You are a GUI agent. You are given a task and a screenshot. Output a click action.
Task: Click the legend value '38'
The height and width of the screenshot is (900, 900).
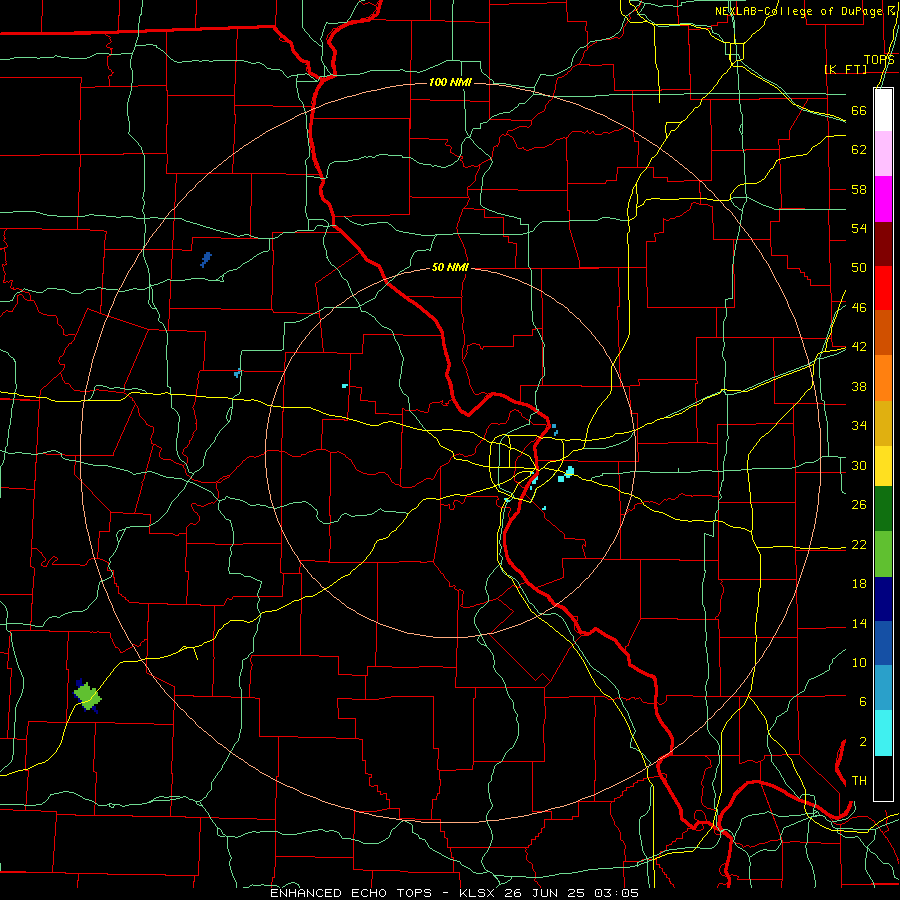pos(859,387)
